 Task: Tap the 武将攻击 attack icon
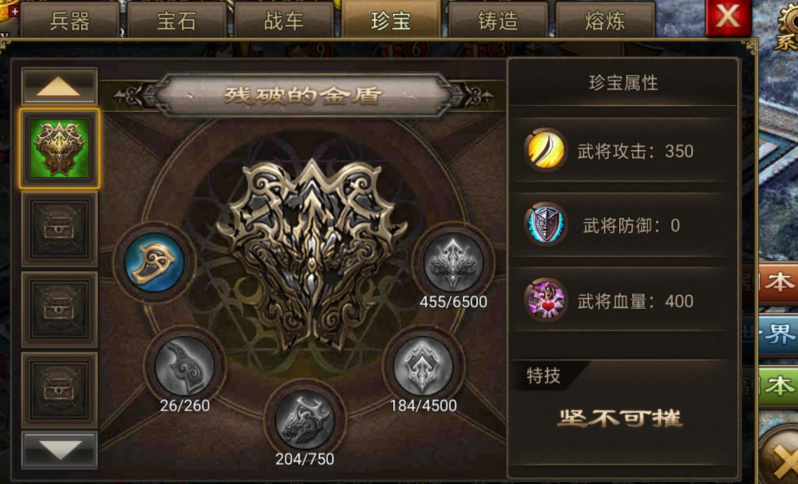(546, 150)
